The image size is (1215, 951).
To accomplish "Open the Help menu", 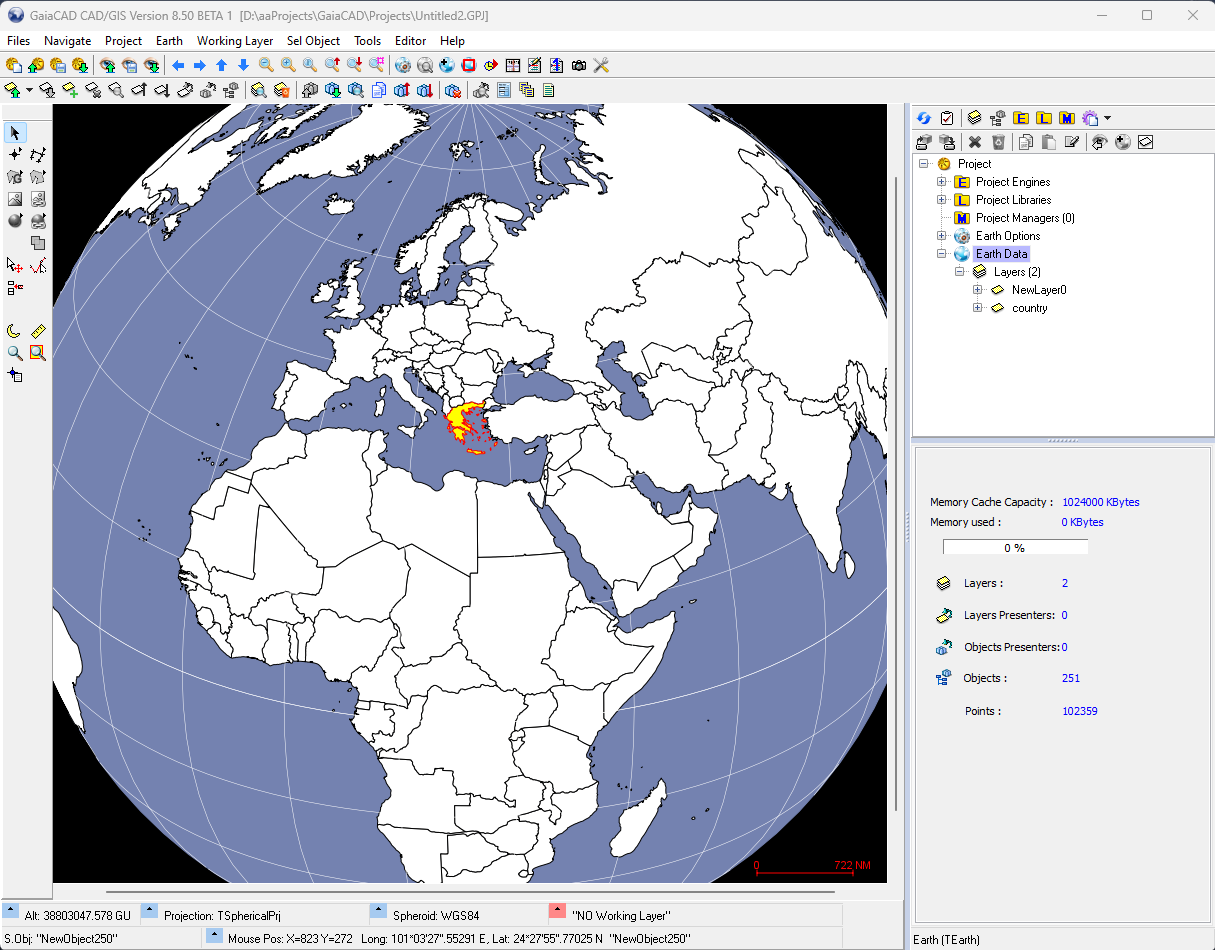I will click(x=452, y=41).
